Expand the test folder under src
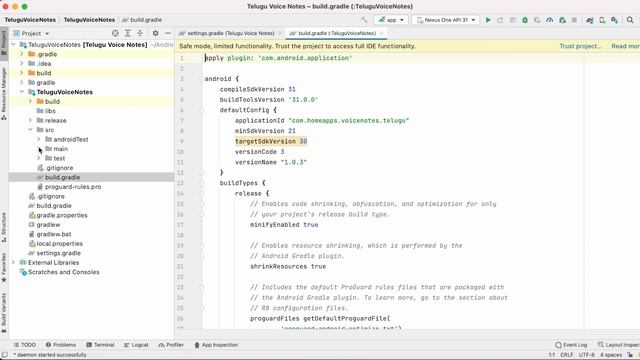Image resolution: width=640 pixels, height=360 pixels. tap(39, 158)
